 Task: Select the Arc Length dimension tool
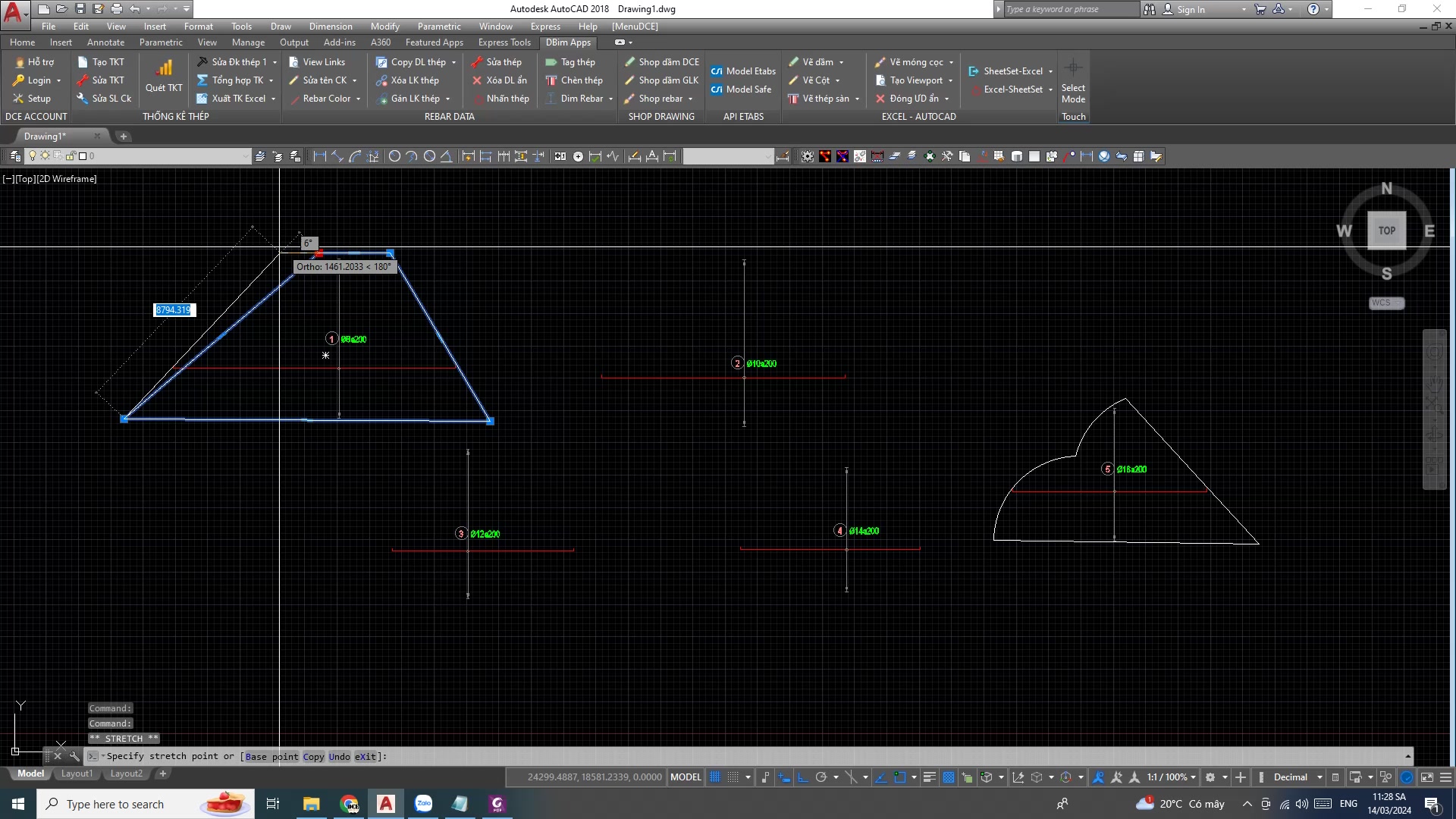(355, 156)
